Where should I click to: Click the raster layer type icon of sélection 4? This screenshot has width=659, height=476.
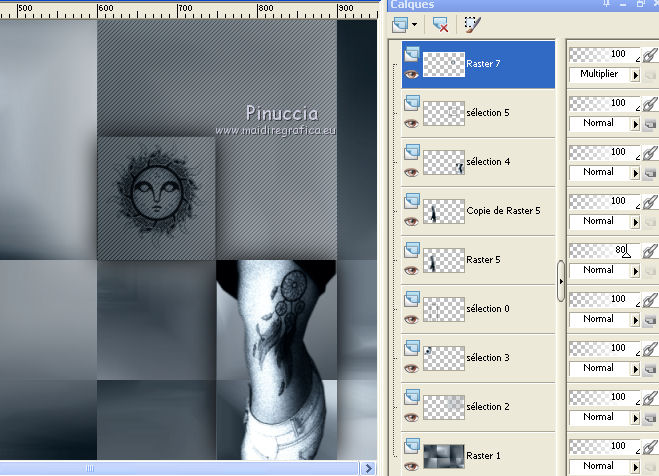pyautogui.click(x=411, y=152)
